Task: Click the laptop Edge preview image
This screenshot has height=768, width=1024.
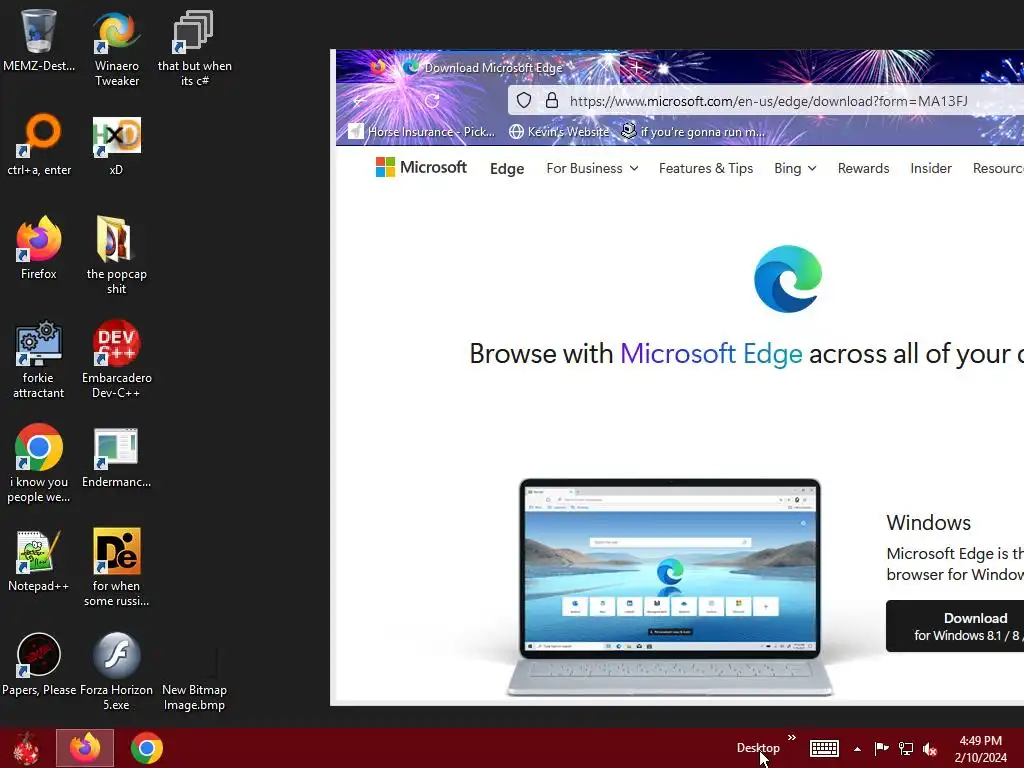Action: pos(670,588)
